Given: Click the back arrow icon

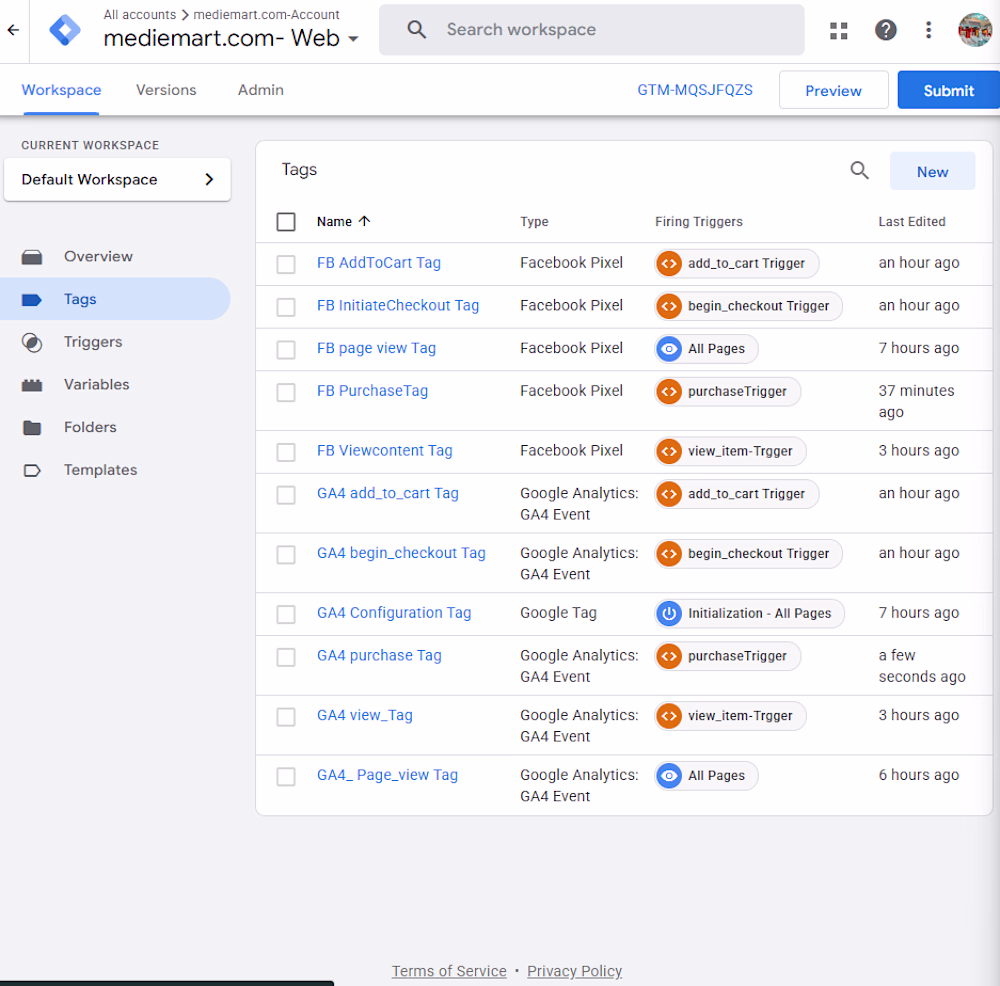Looking at the screenshot, I should [x=13, y=30].
